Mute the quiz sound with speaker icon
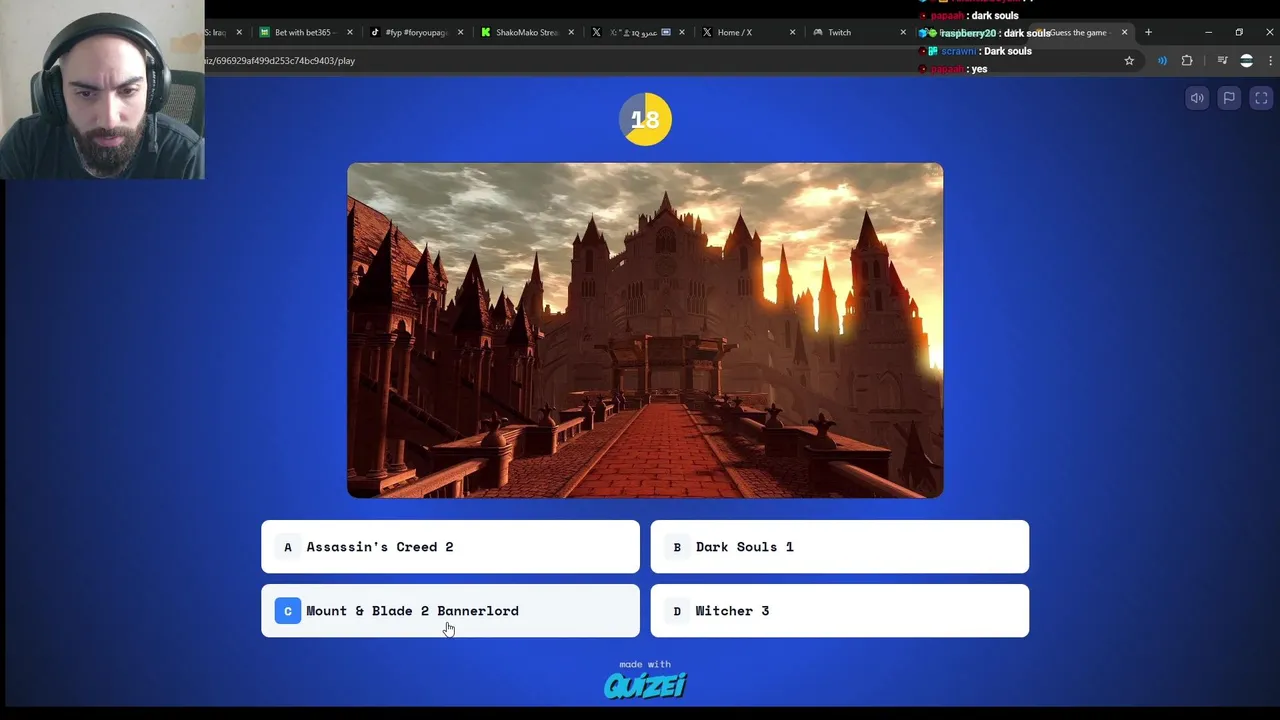The image size is (1280, 720). point(1197,98)
